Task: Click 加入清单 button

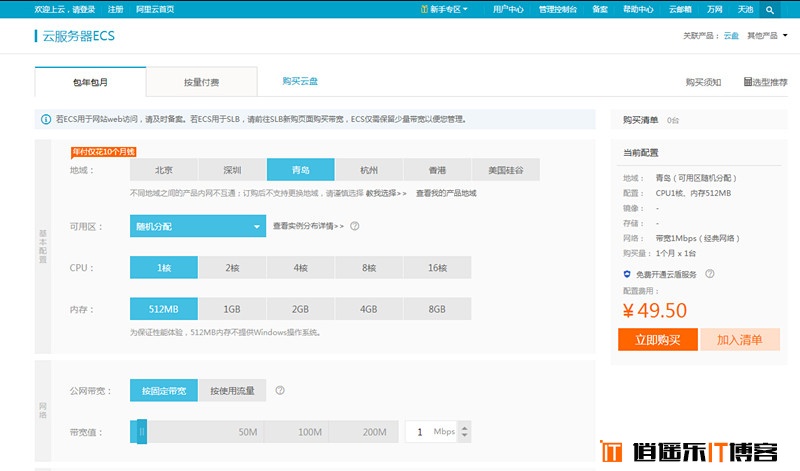Action: pos(740,340)
